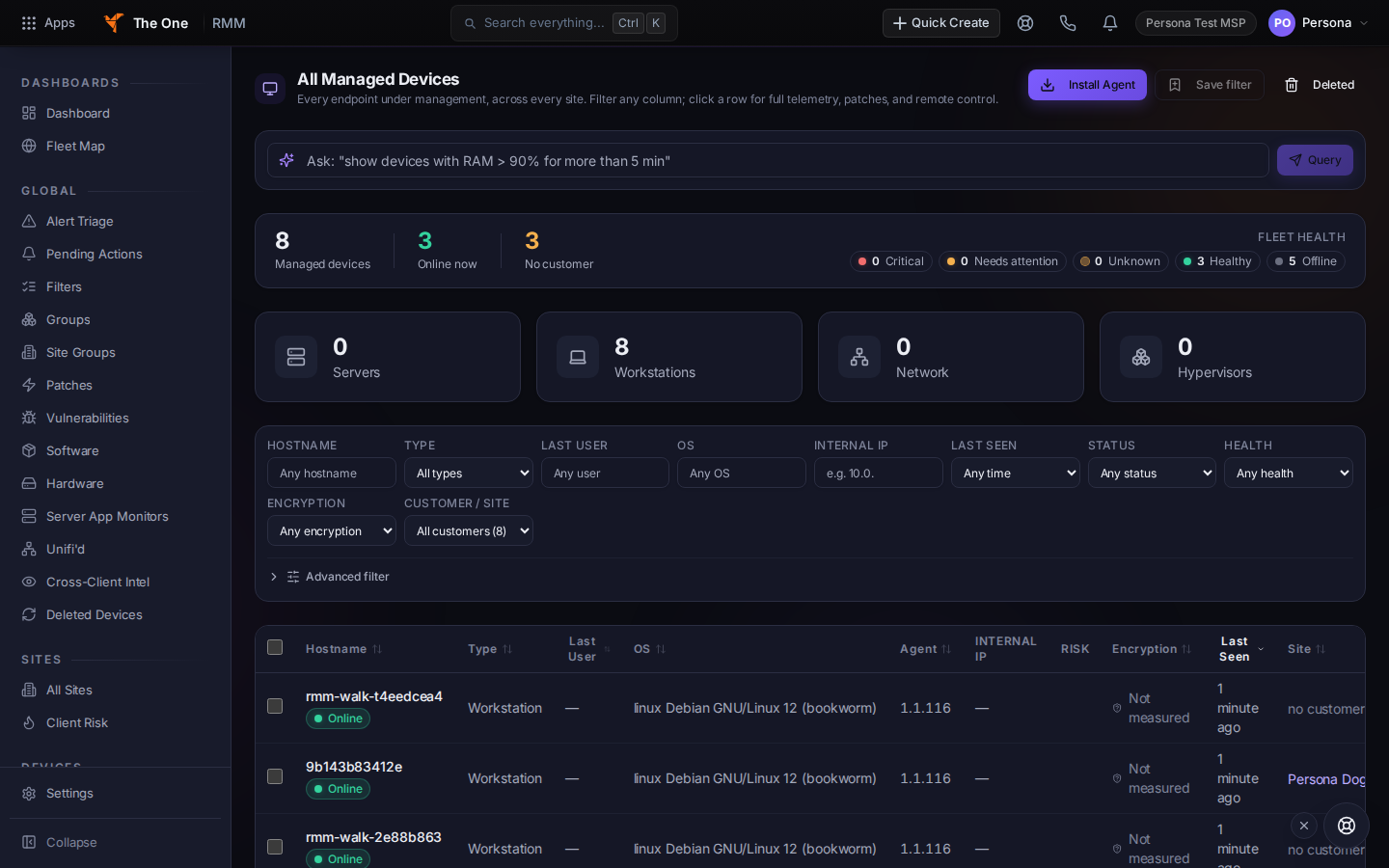Click the phone icon in top bar
The height and width of the screenshot is (868, 1389).
(1068, 23)
